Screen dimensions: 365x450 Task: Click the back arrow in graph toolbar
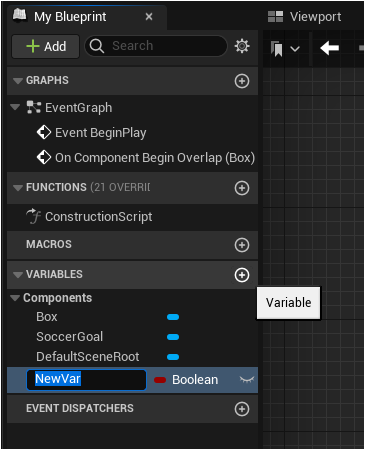(x=329, y=48)
